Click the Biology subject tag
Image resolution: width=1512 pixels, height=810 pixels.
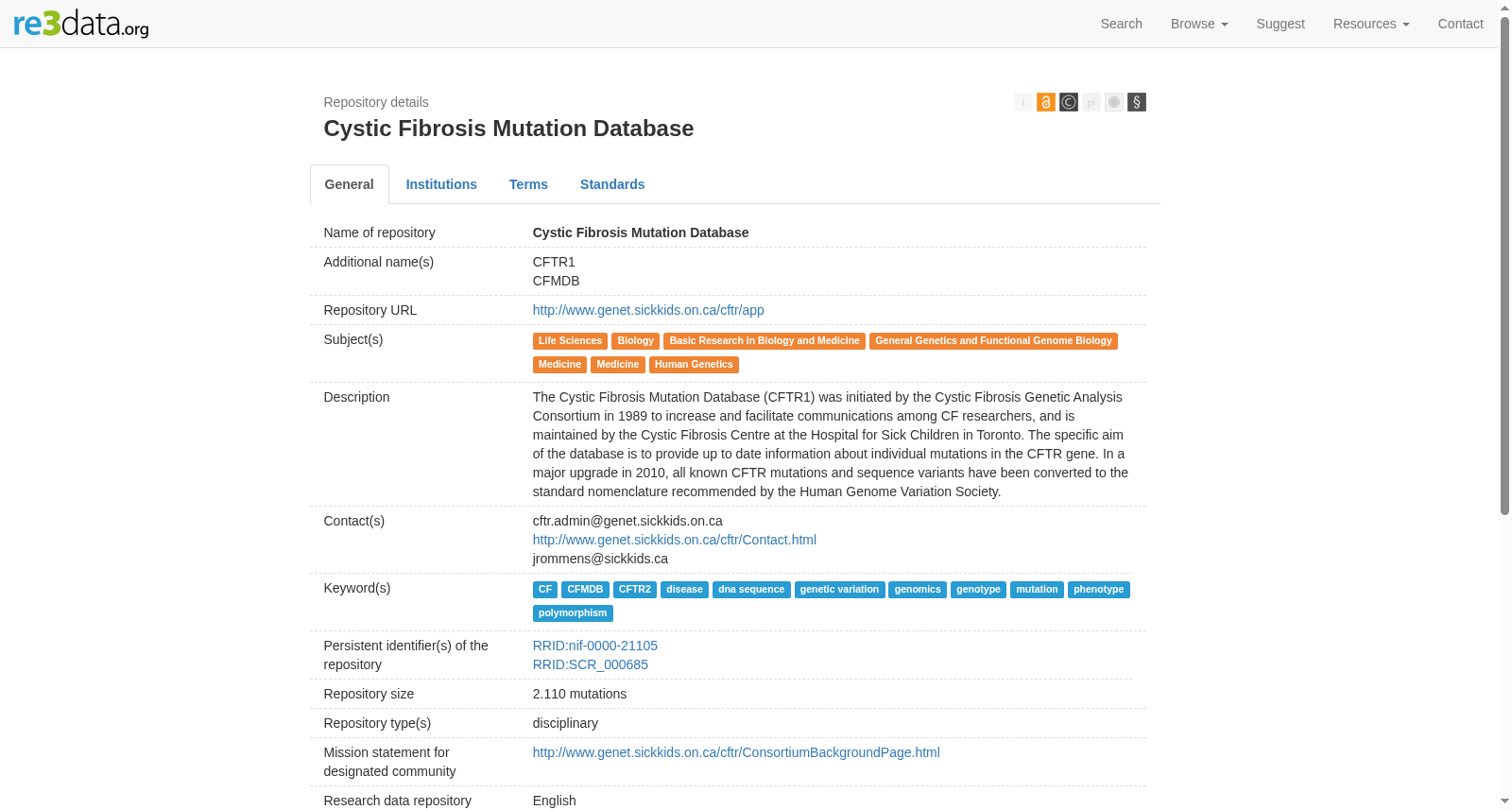tap(635, 341)
